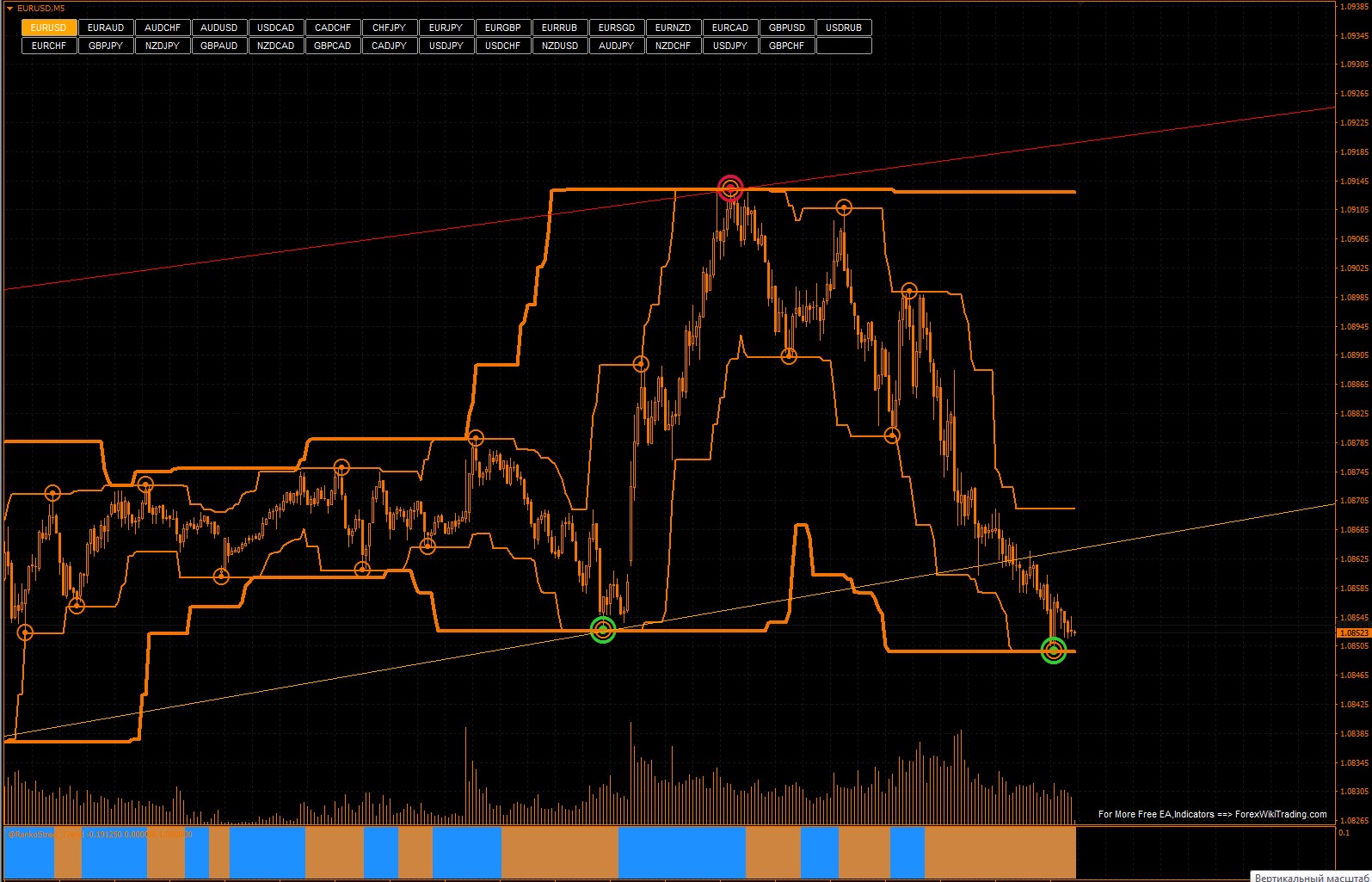Switch to CHFJPY symbol
The width and height of the screenshot is (1372, 882).
(x=389, y=28)
